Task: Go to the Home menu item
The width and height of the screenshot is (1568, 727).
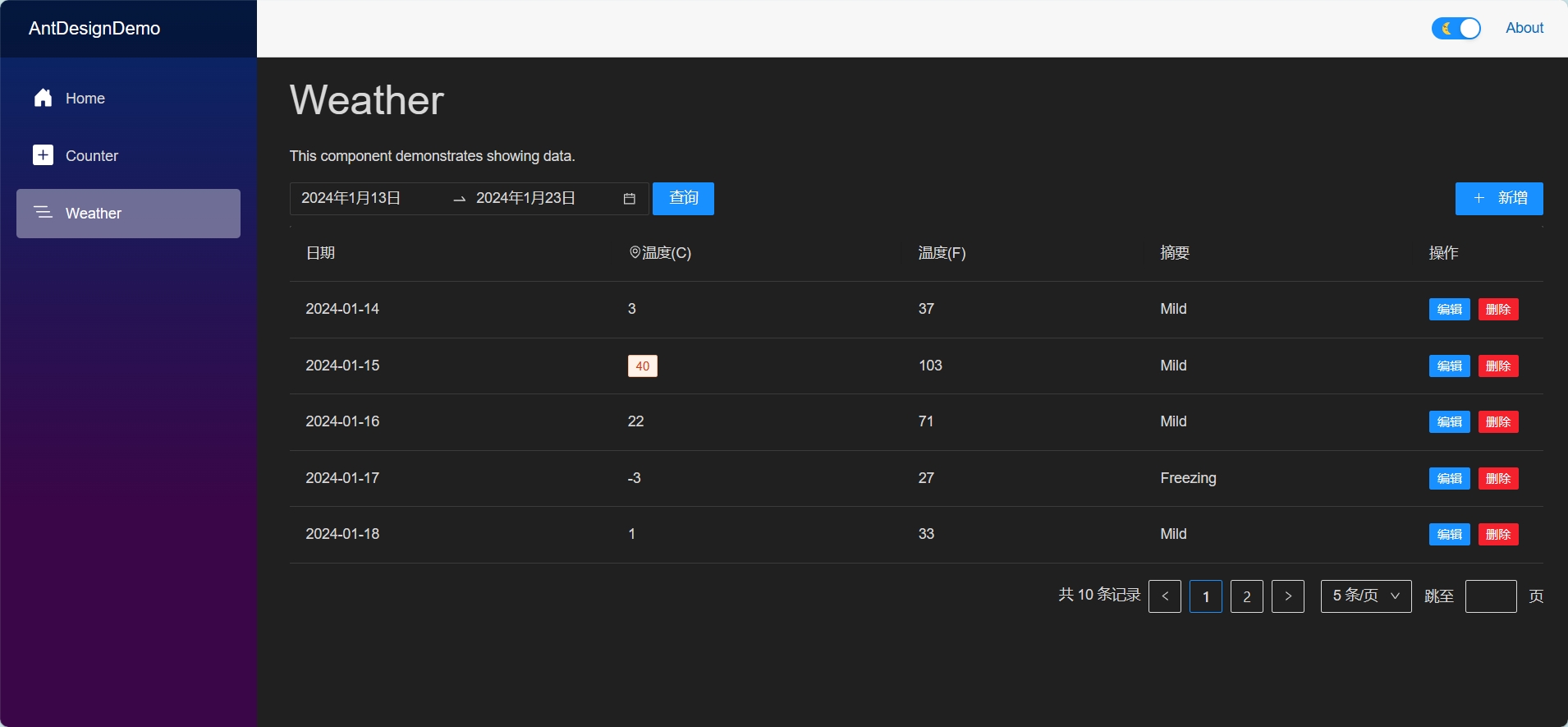Action: (128, 99)
